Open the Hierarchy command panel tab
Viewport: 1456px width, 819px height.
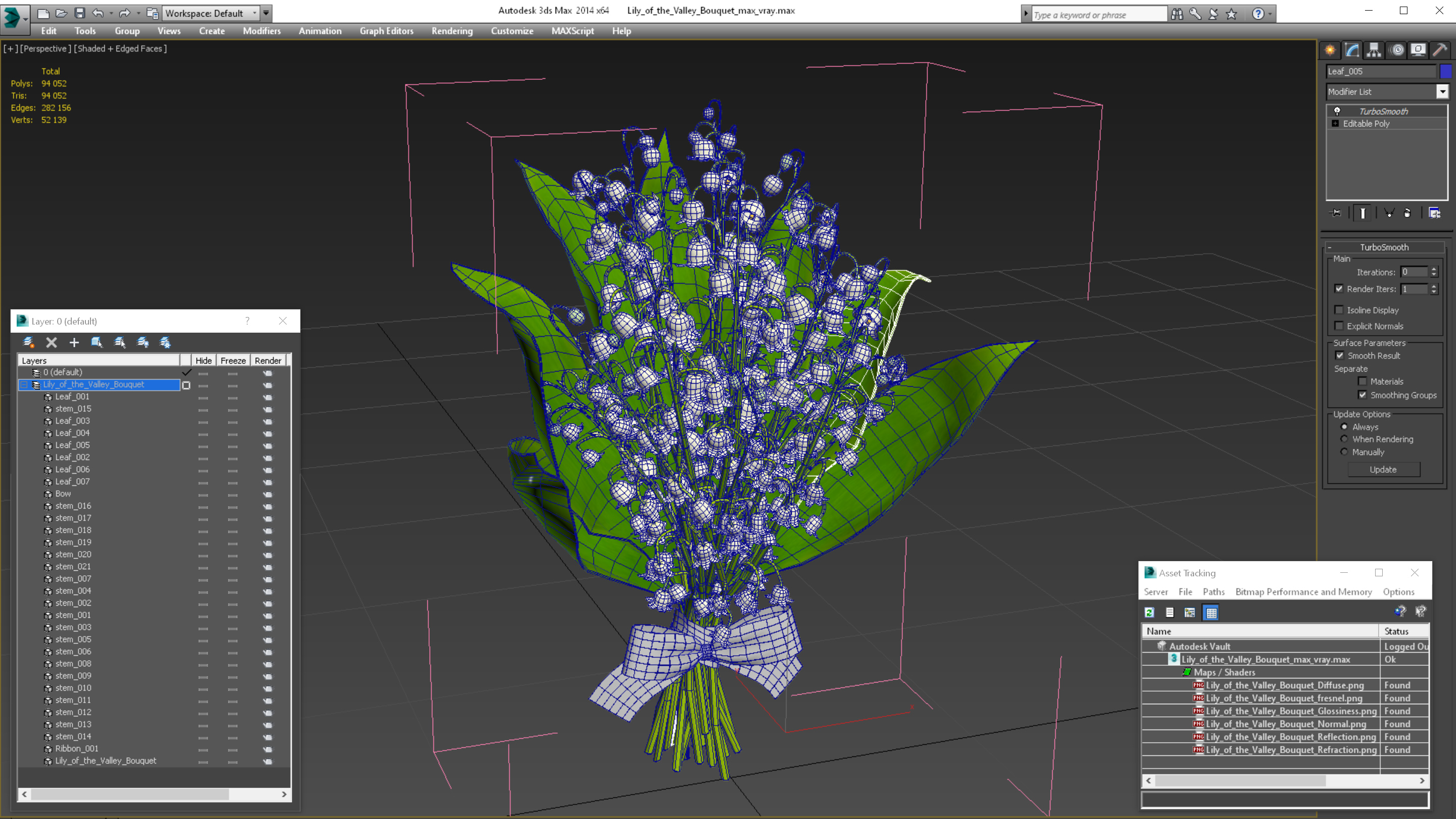click(1374, 50)
